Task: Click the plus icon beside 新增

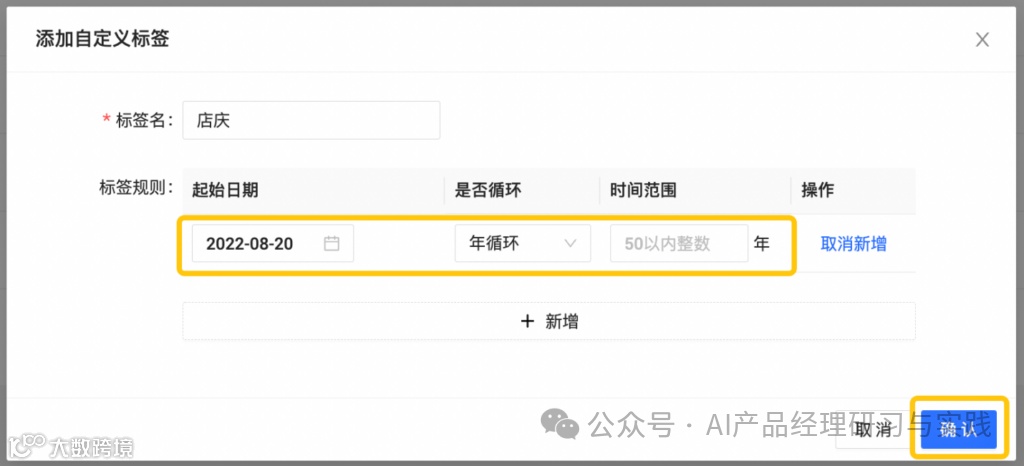Action: [x=528, y=321]
